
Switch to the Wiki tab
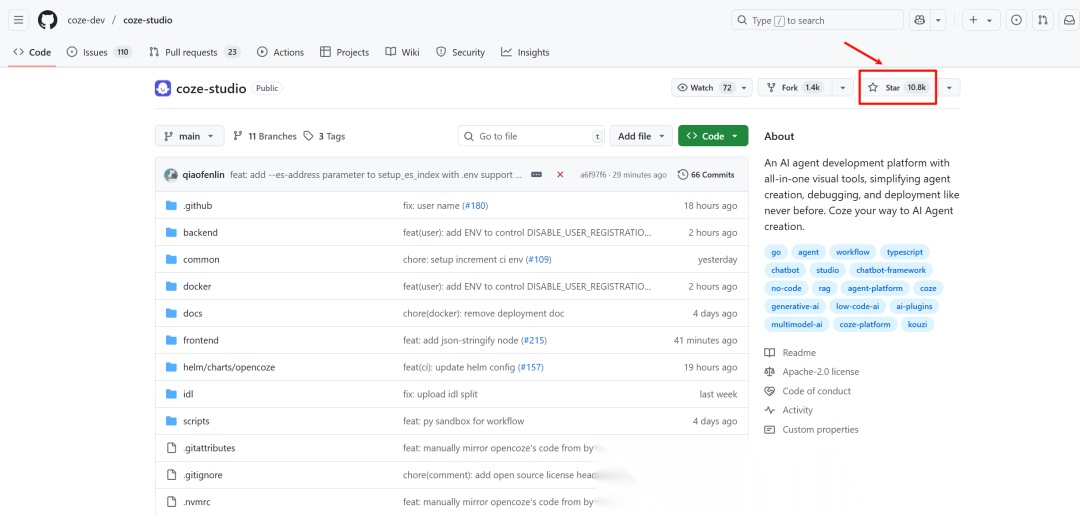click(402, 52)
